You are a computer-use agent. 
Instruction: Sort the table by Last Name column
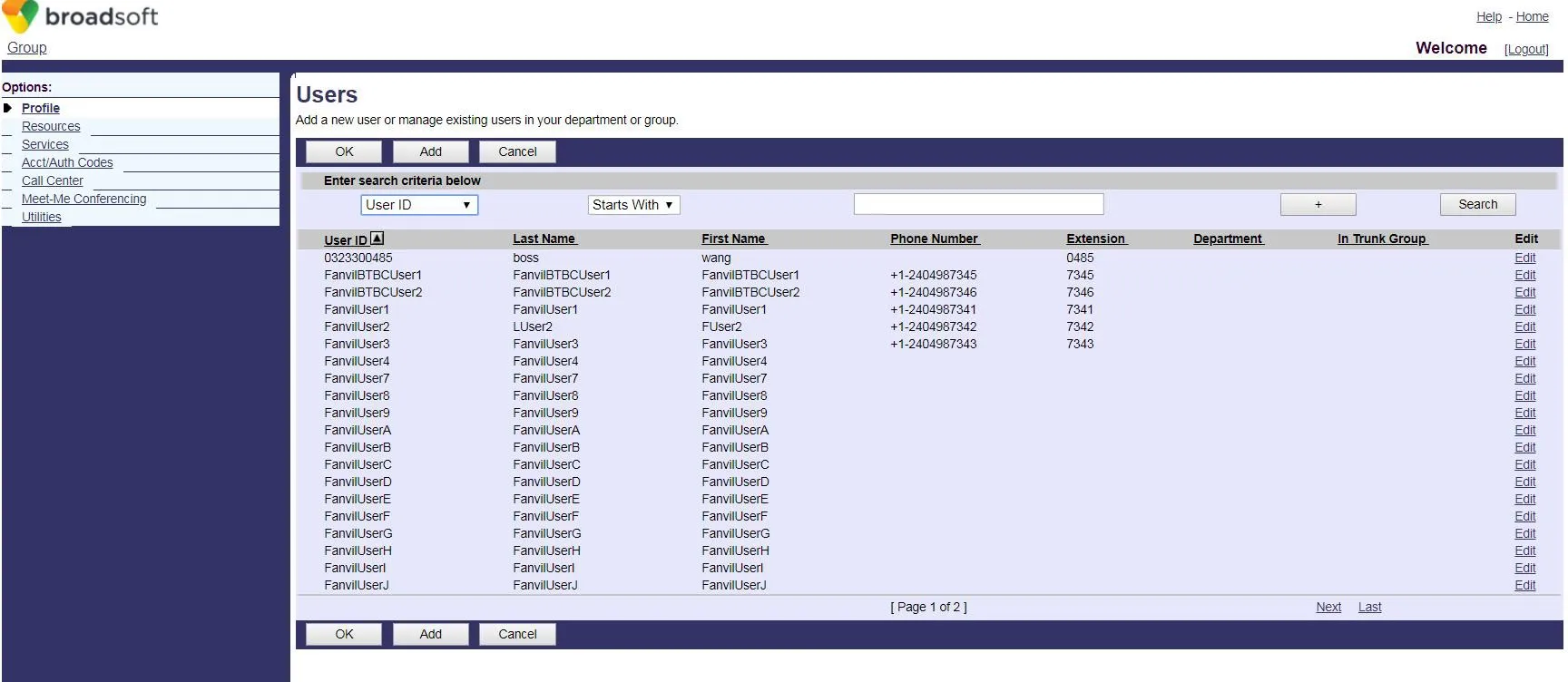(544, 239)
